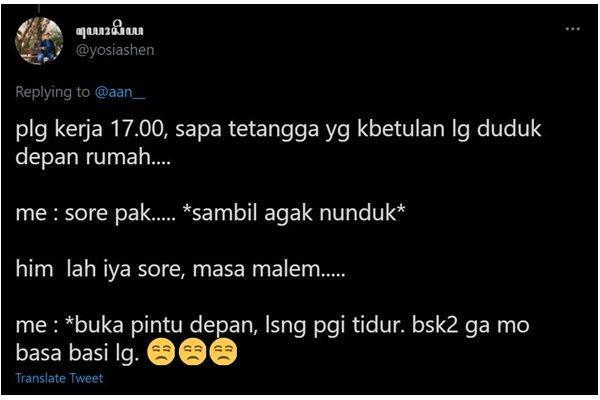Click the word 'tetangga' in the tweet
The image size is (600, 400).
274,129
